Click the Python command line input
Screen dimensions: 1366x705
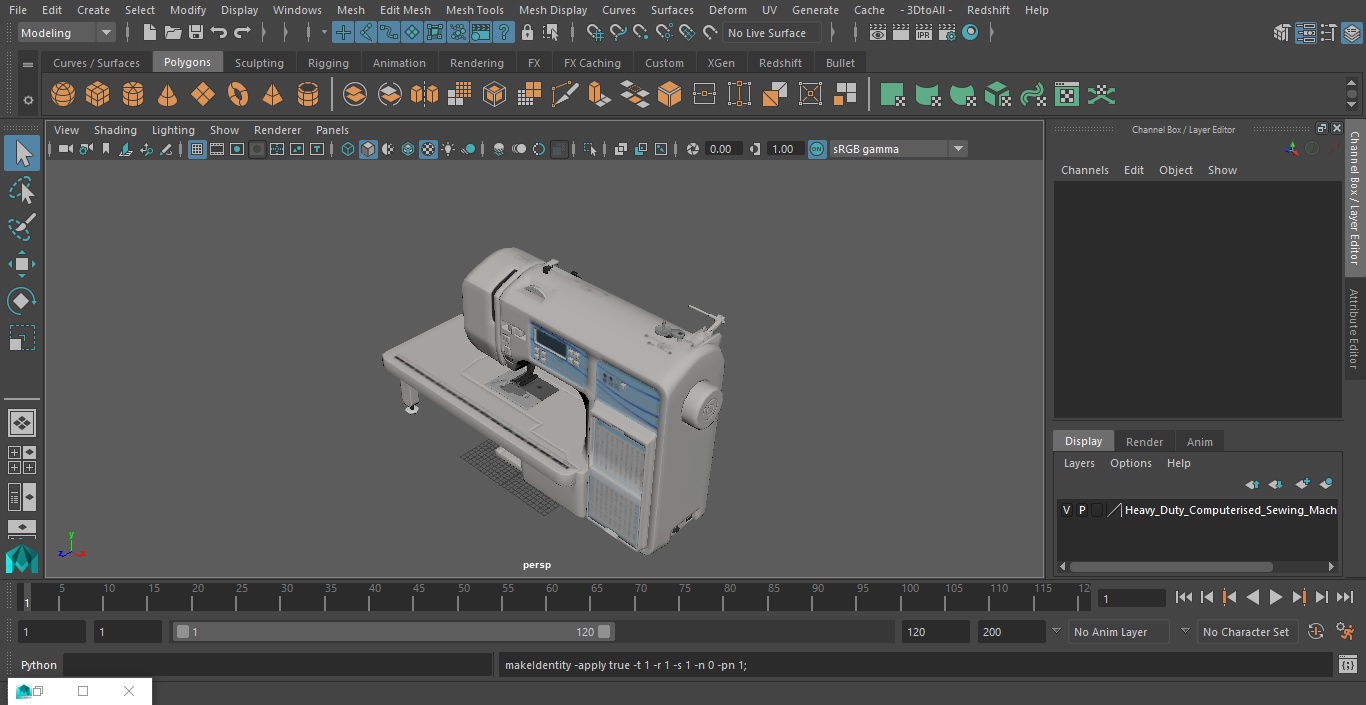pos(278,665)
